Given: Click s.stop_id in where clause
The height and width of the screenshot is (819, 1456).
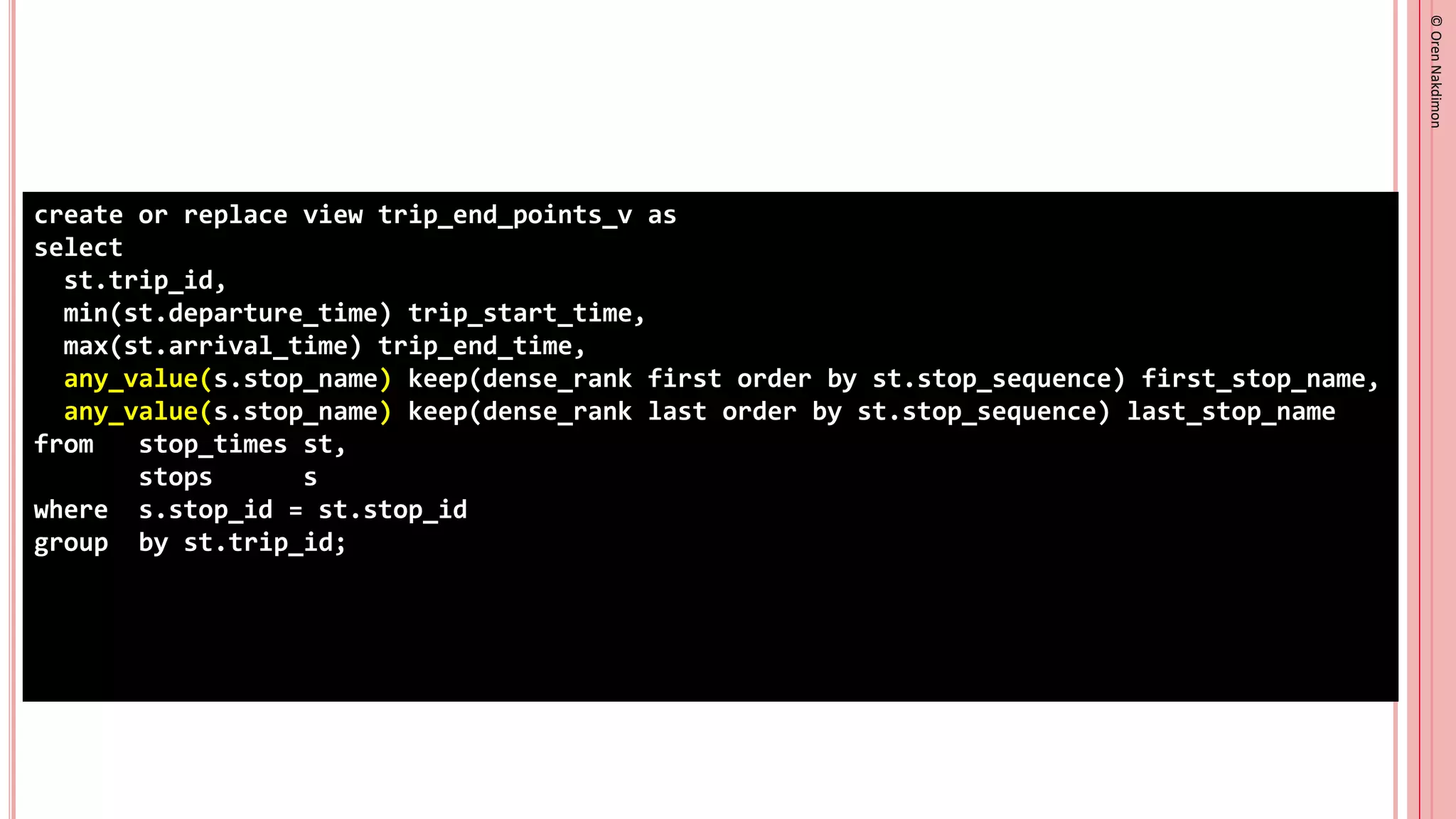Looking at the screenshot, I should pyautogui.click(x=205, y=510).
